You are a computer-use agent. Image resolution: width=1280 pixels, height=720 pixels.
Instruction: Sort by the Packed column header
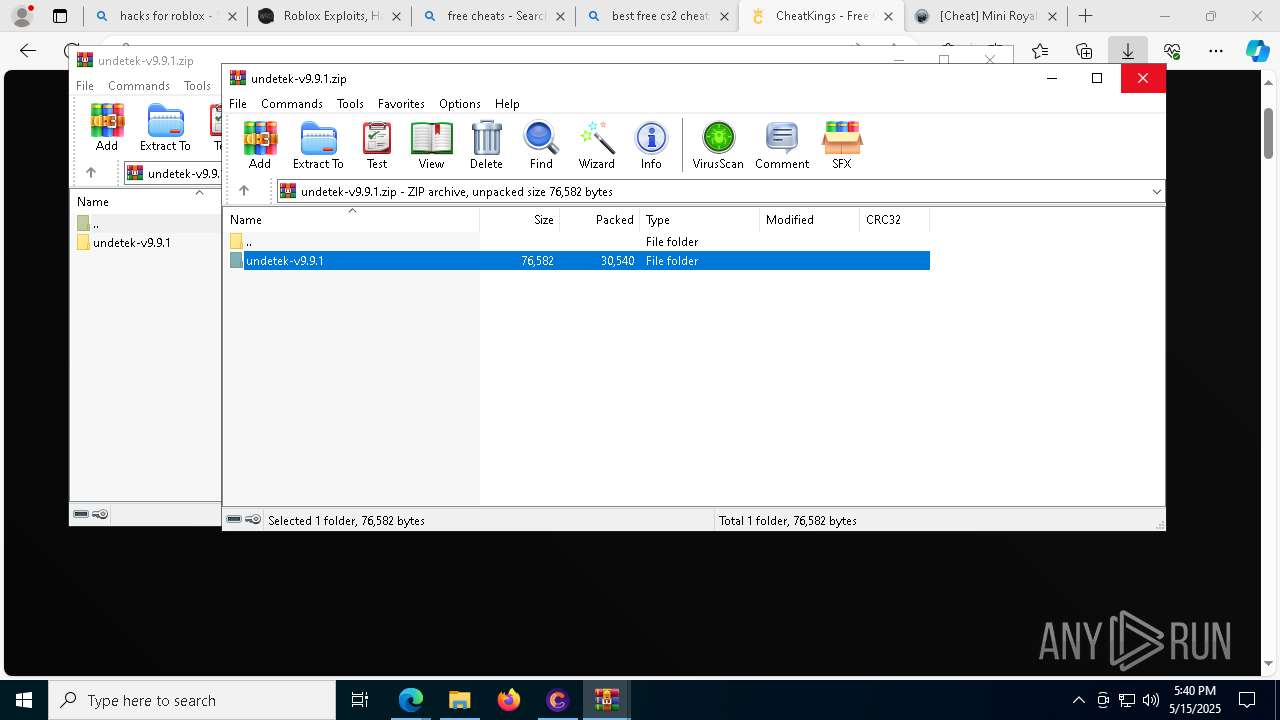coord(599,220)
